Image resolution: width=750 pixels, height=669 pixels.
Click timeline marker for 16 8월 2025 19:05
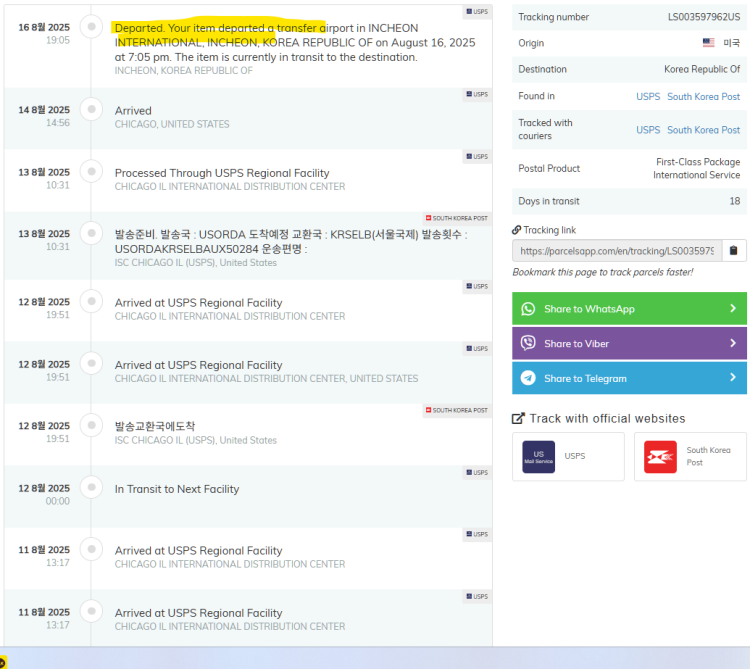(91, 26)
